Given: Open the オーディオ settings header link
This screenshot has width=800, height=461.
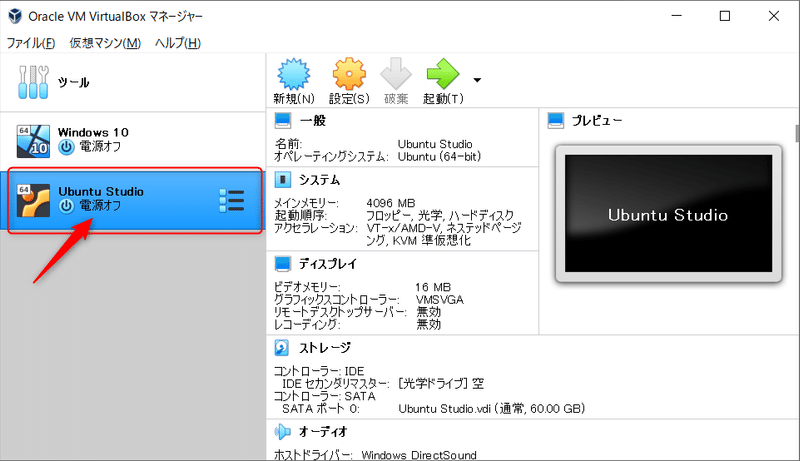Looking at the screenshot, I should tap(323, 432).
